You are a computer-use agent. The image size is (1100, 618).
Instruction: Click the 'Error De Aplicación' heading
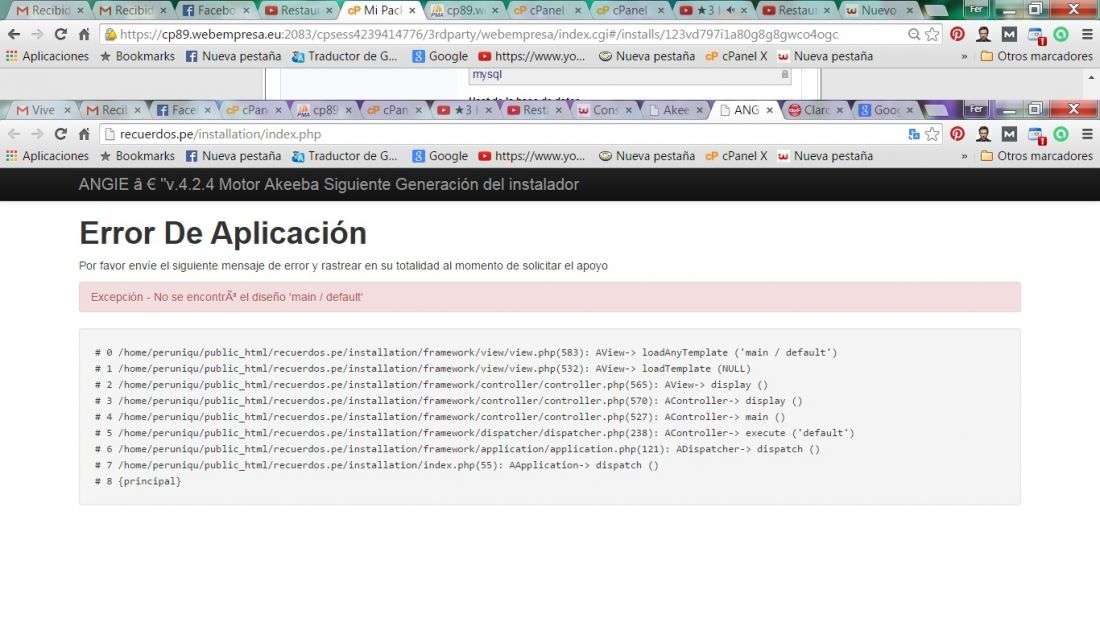tap(223, 233)
